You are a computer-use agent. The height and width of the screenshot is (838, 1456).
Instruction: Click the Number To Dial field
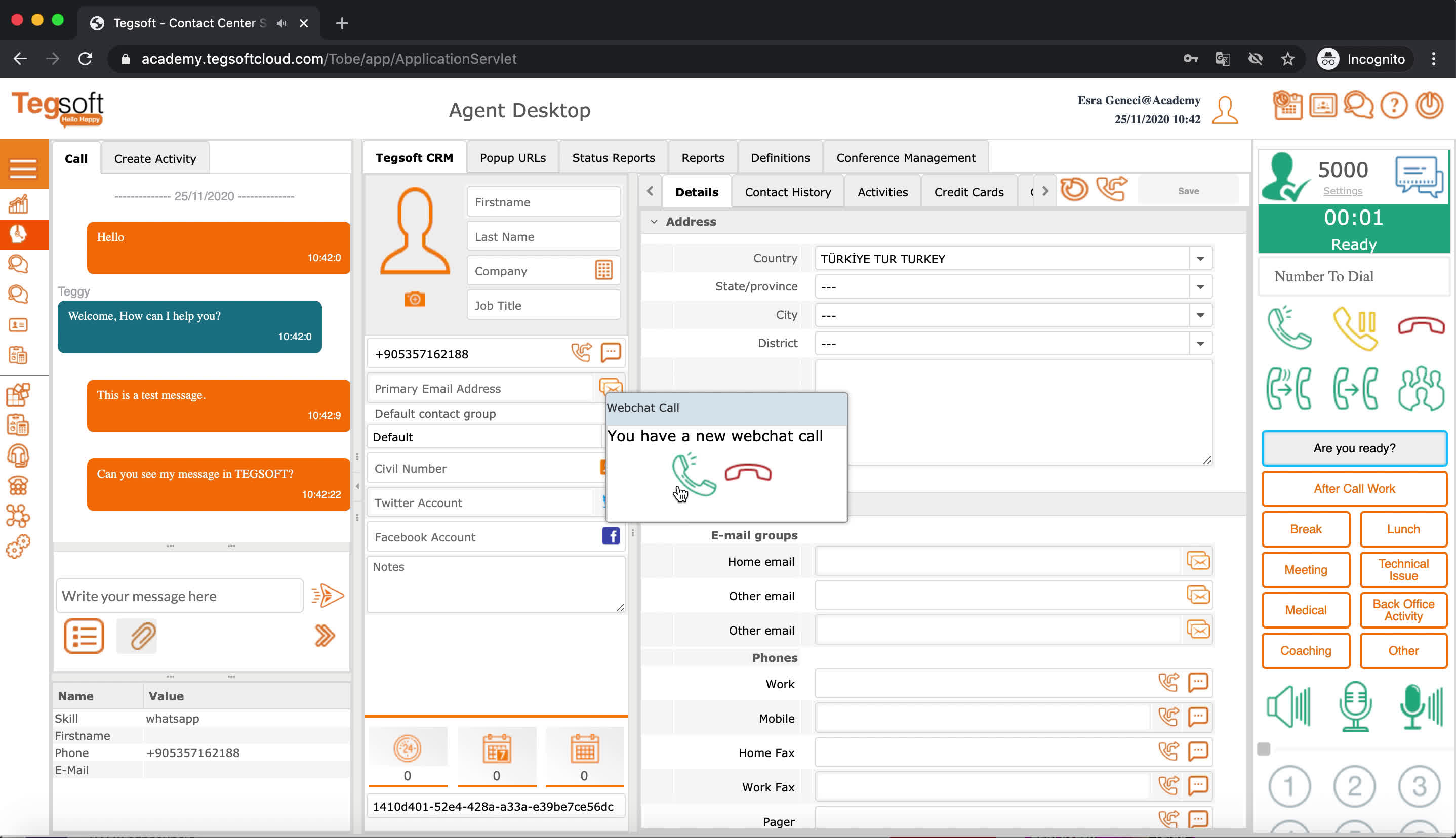[1354, 276]
